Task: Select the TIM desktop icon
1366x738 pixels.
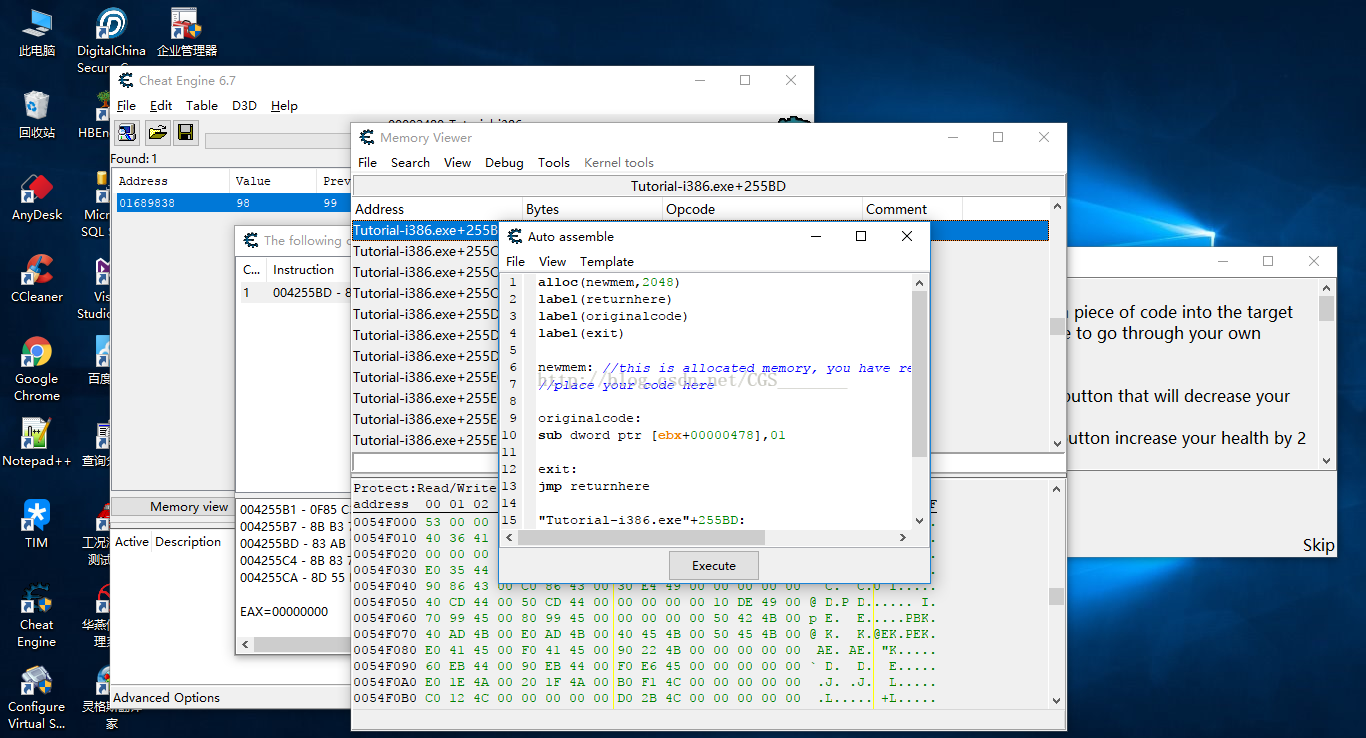Action: tap(37, 518)
